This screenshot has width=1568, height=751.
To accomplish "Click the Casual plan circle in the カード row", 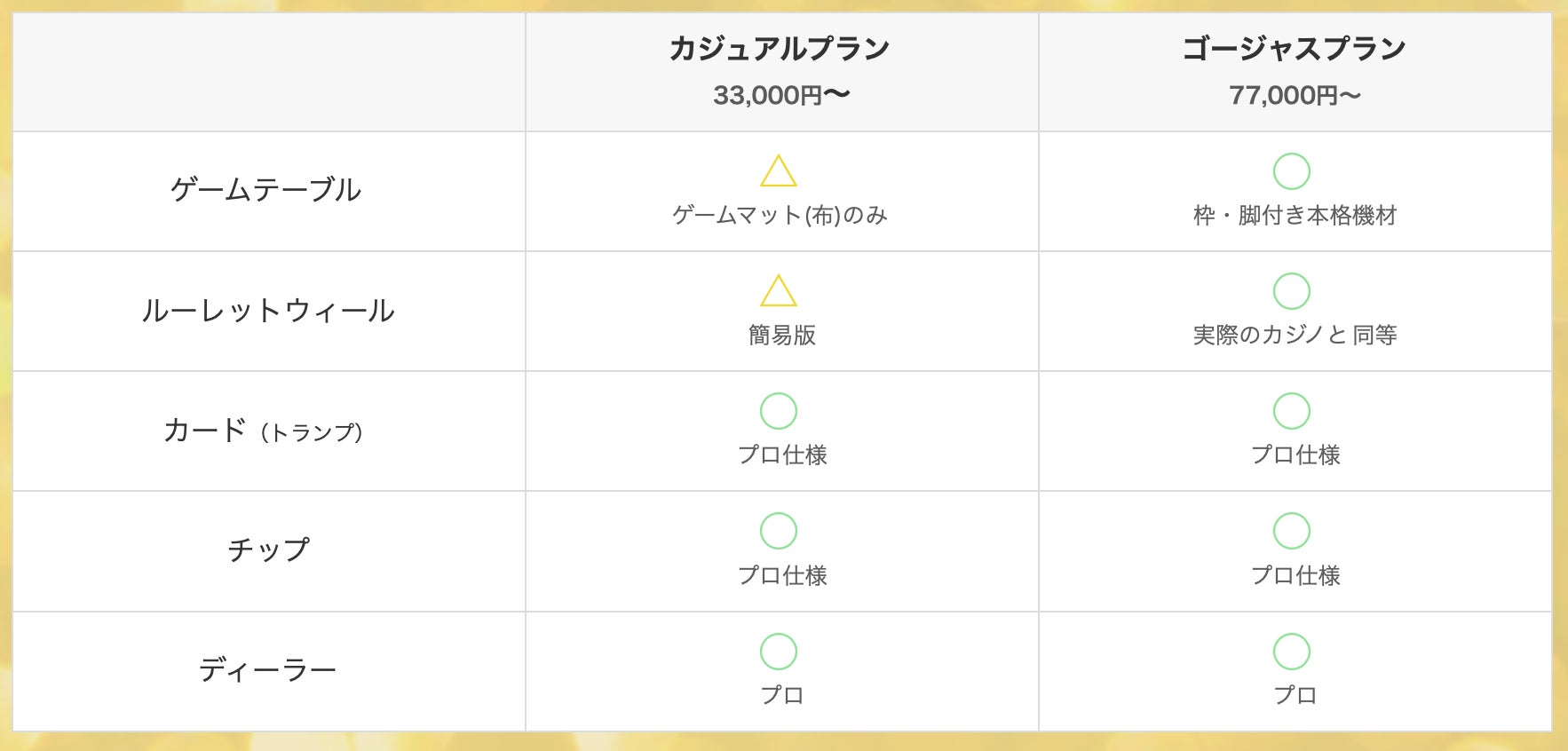I will [779, 411].
